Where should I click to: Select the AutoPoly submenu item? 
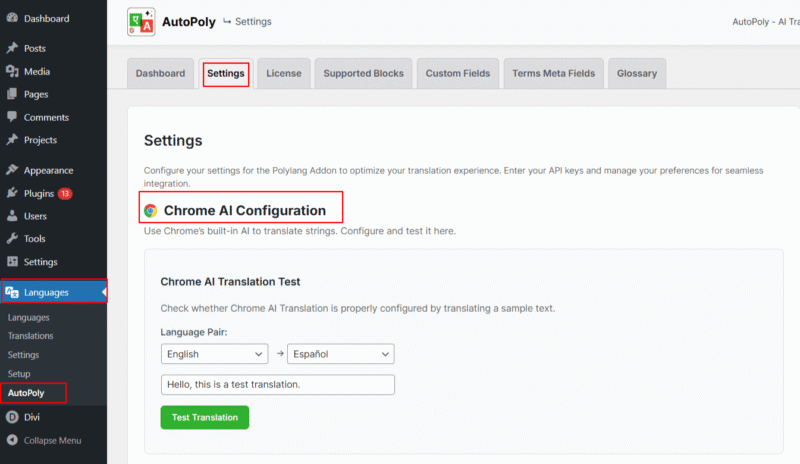pyautogui.click(x=26, y=393)
